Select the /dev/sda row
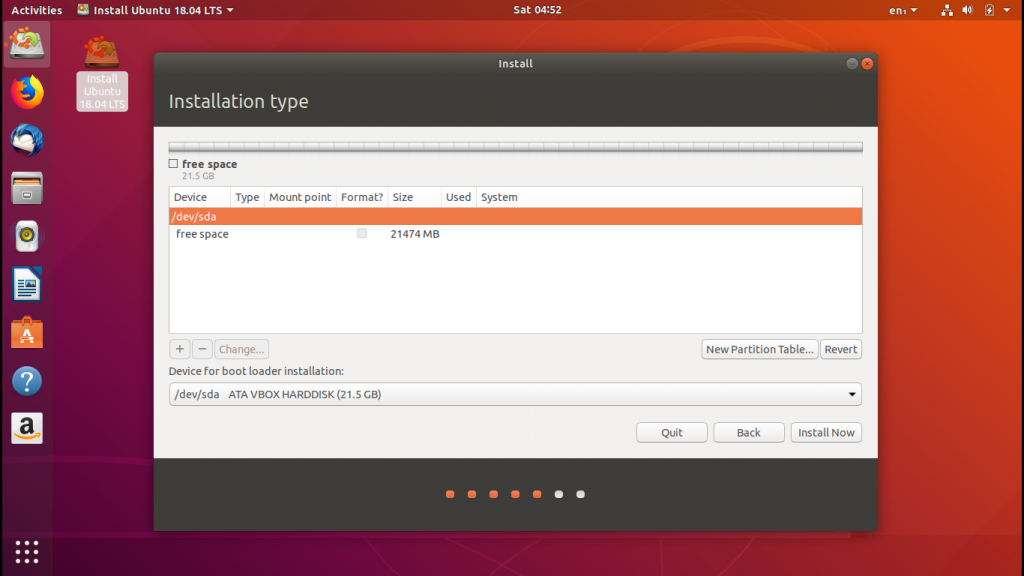The image size is (1024, 576). (x=515, y=216)
